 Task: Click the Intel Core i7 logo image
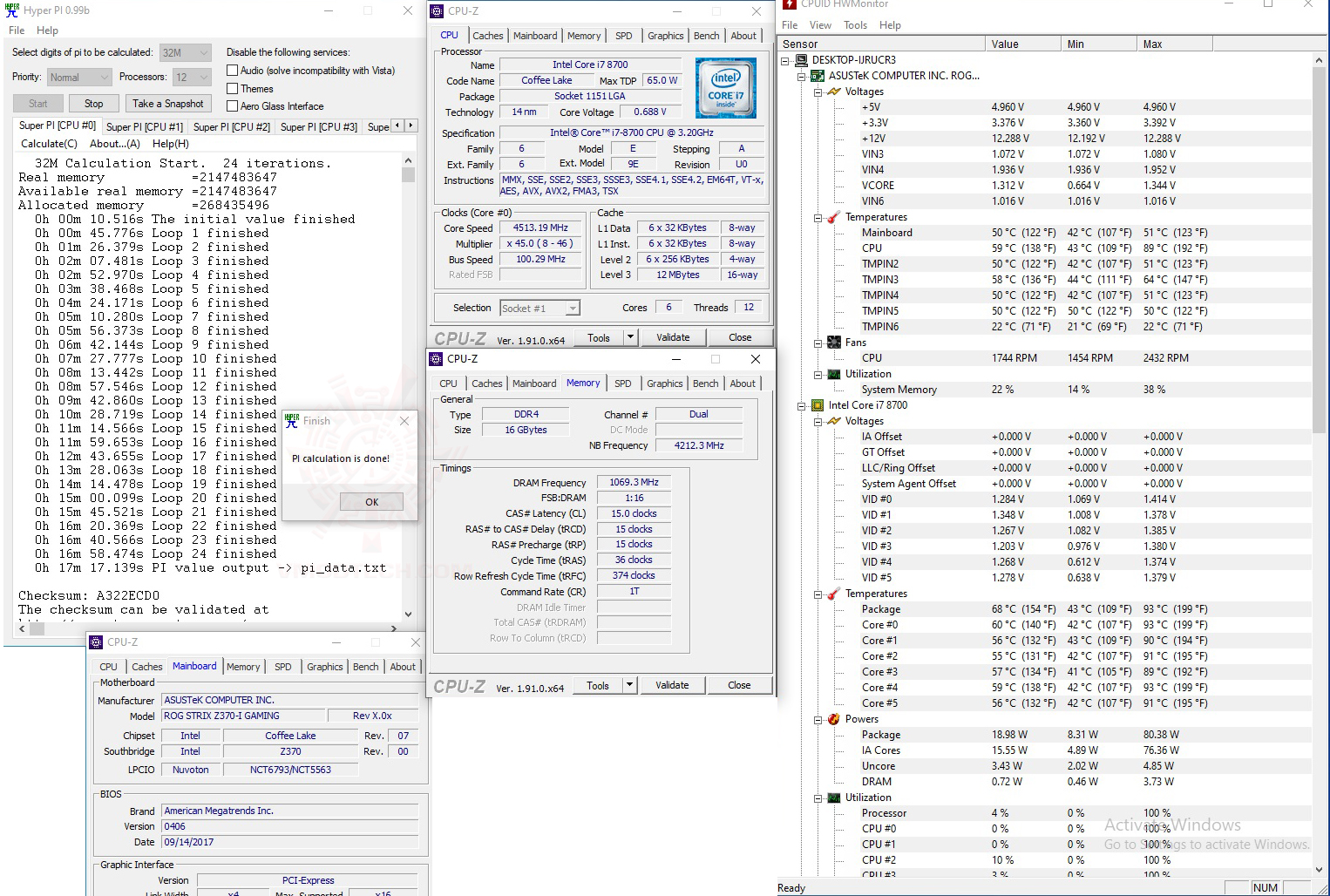[x=725, y=88]
